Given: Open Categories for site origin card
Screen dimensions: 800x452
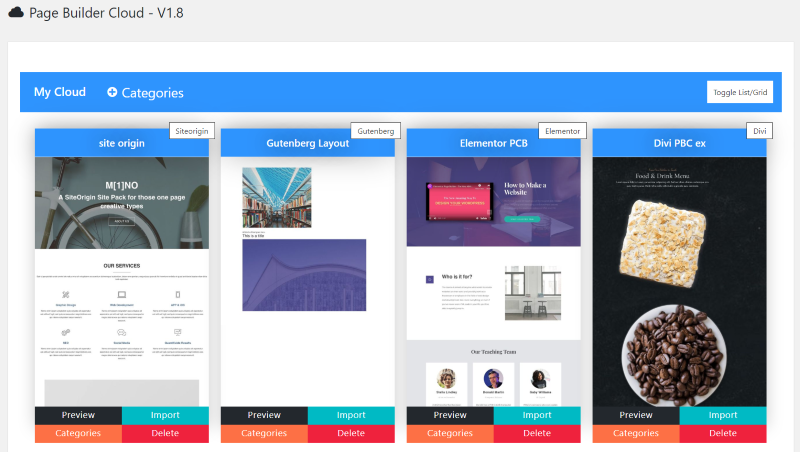Looking at the screenshot, I should coord(78,433).
